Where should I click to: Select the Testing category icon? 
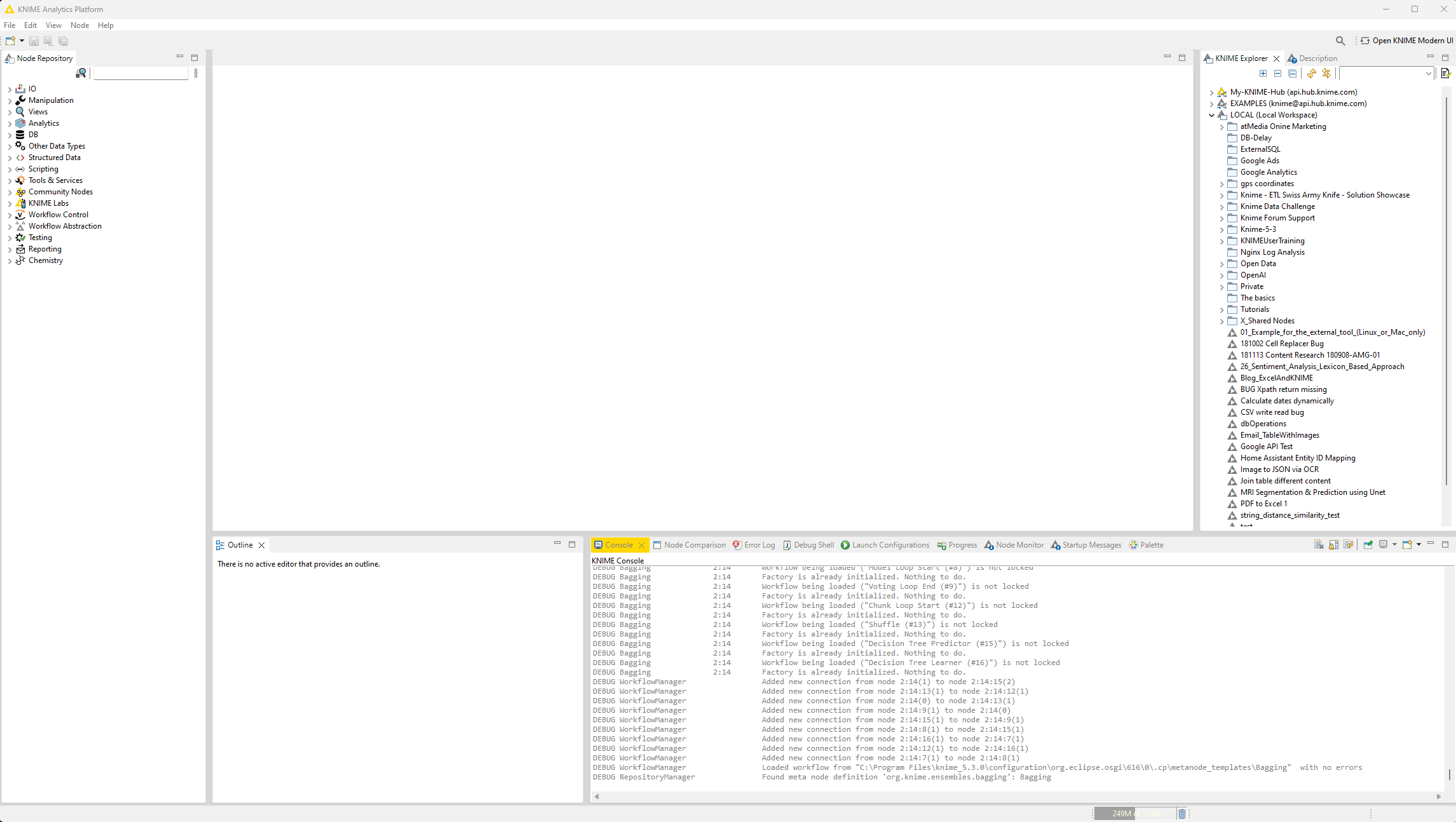click(x=20, y=238)
